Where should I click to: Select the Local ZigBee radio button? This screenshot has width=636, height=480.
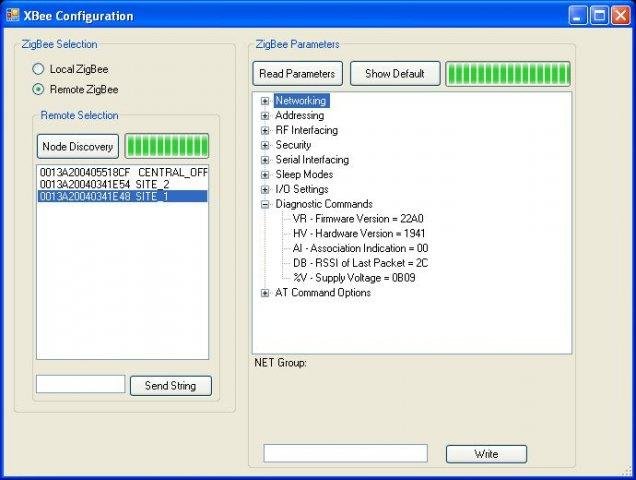click(38, 69)
